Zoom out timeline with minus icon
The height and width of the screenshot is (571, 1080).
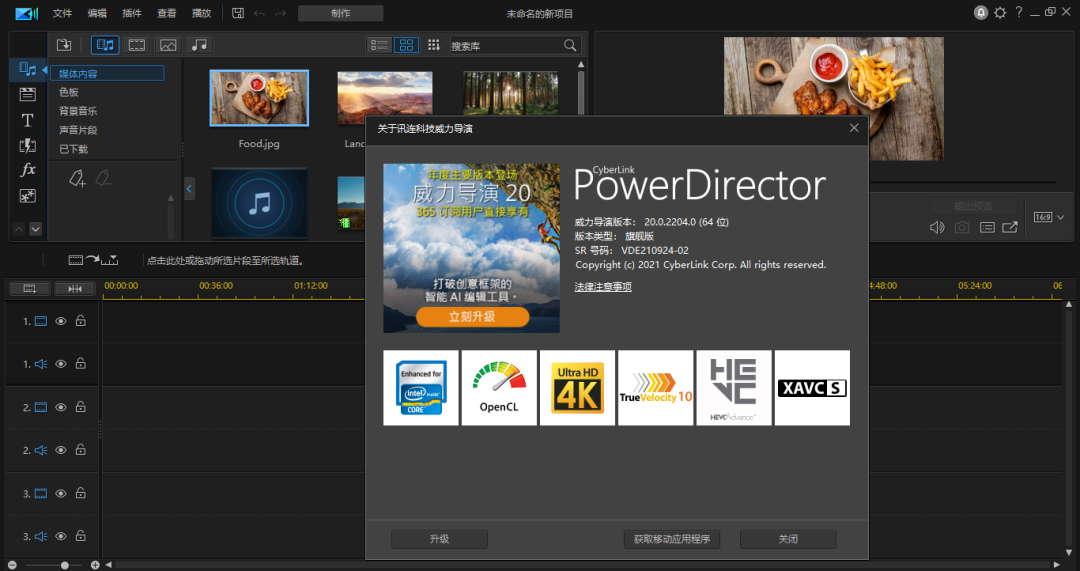pyautogui.click(x=12, y=565)
